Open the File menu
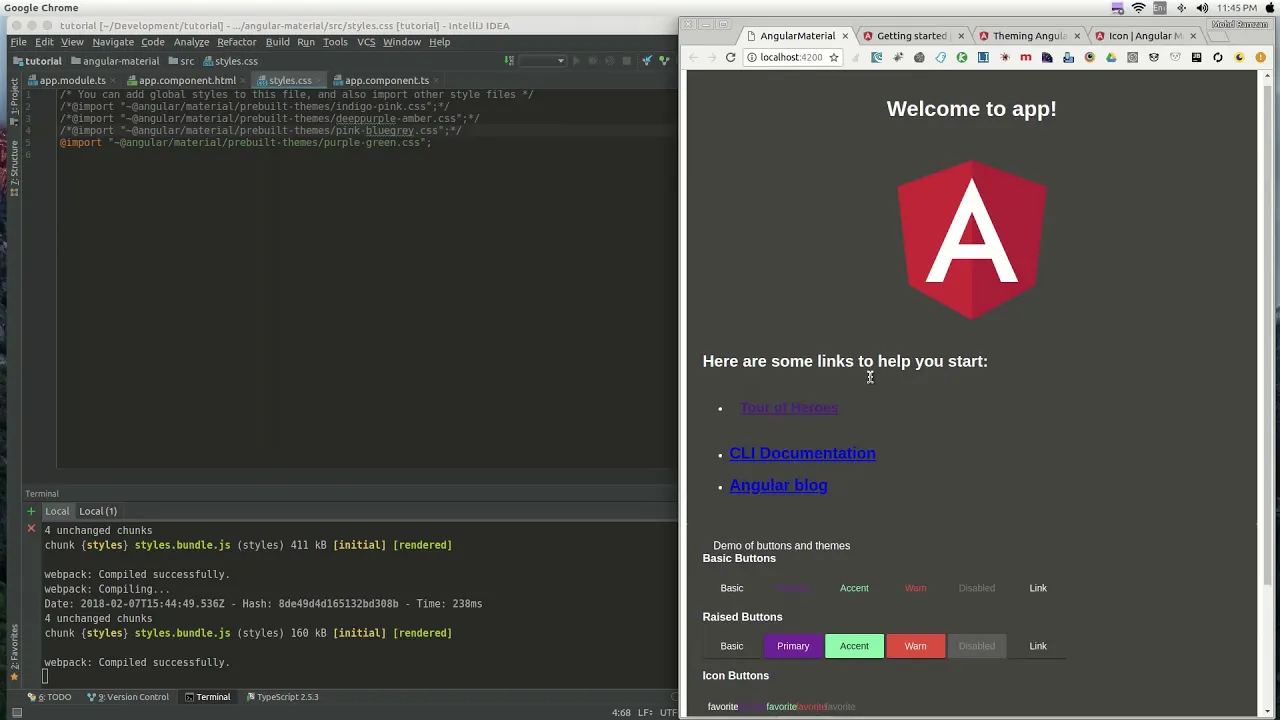1280x720 pixels. 18,42
